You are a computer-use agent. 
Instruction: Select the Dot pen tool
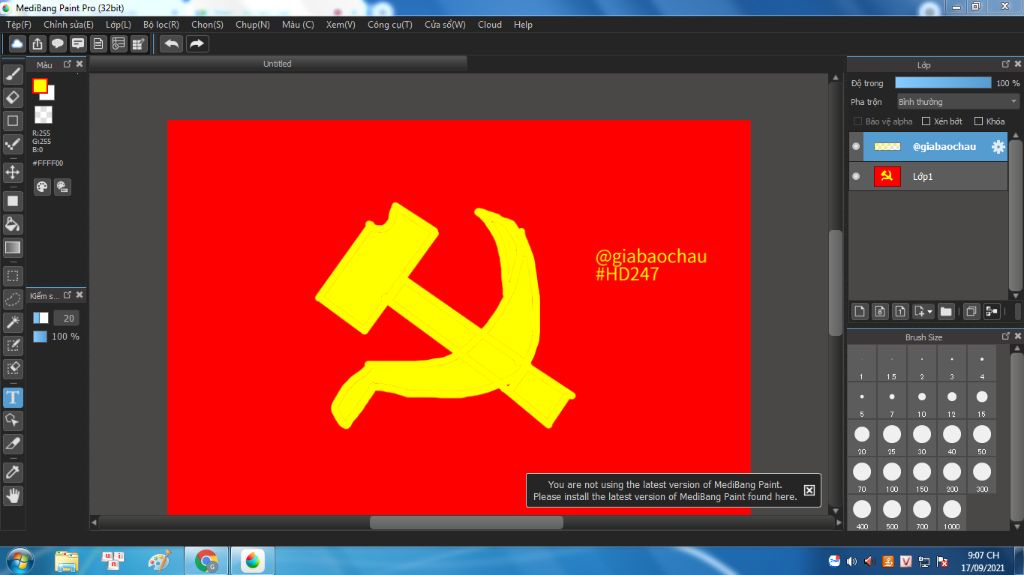coord(12,144)
